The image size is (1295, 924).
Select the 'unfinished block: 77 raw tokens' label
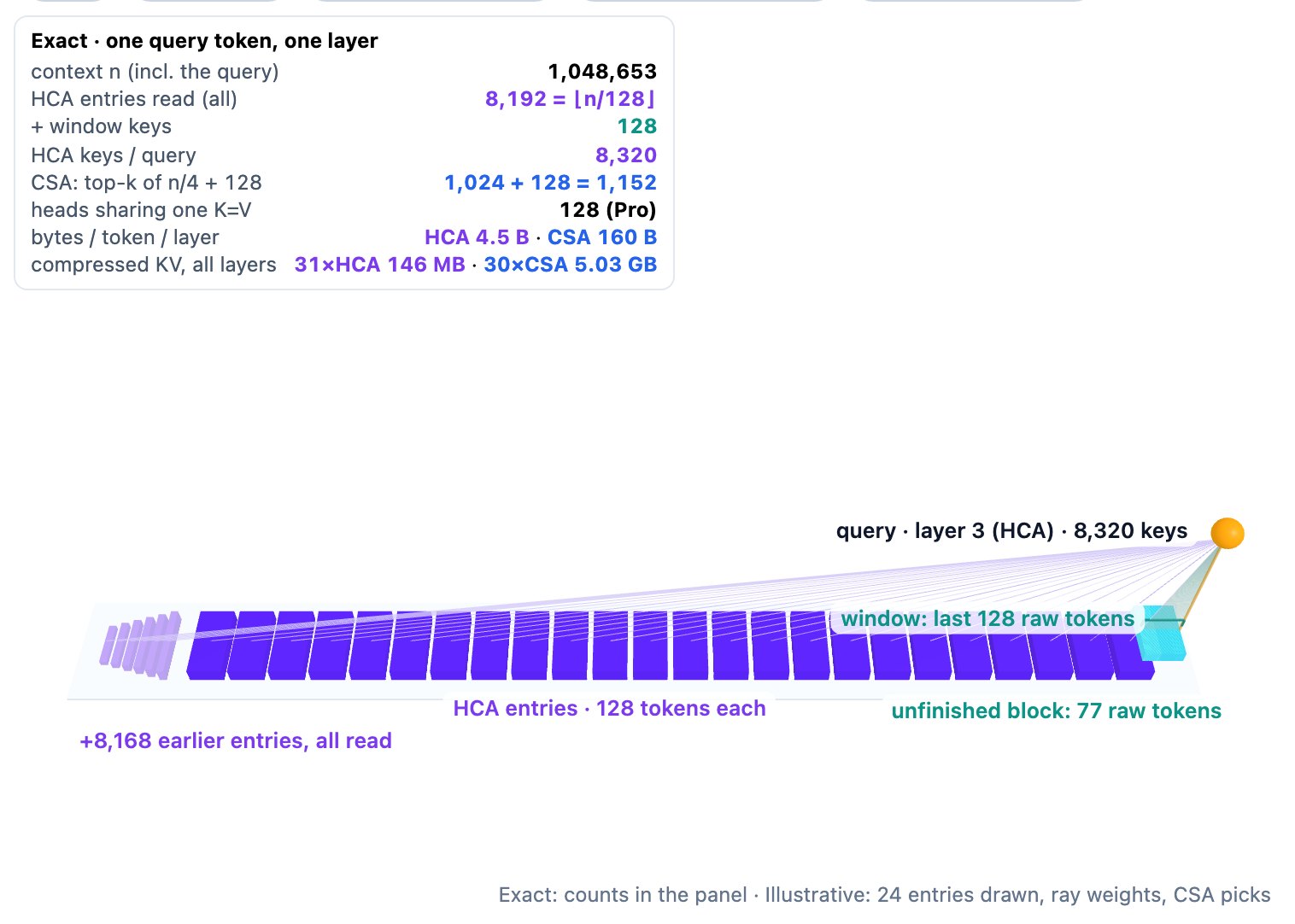[1057, 711]
